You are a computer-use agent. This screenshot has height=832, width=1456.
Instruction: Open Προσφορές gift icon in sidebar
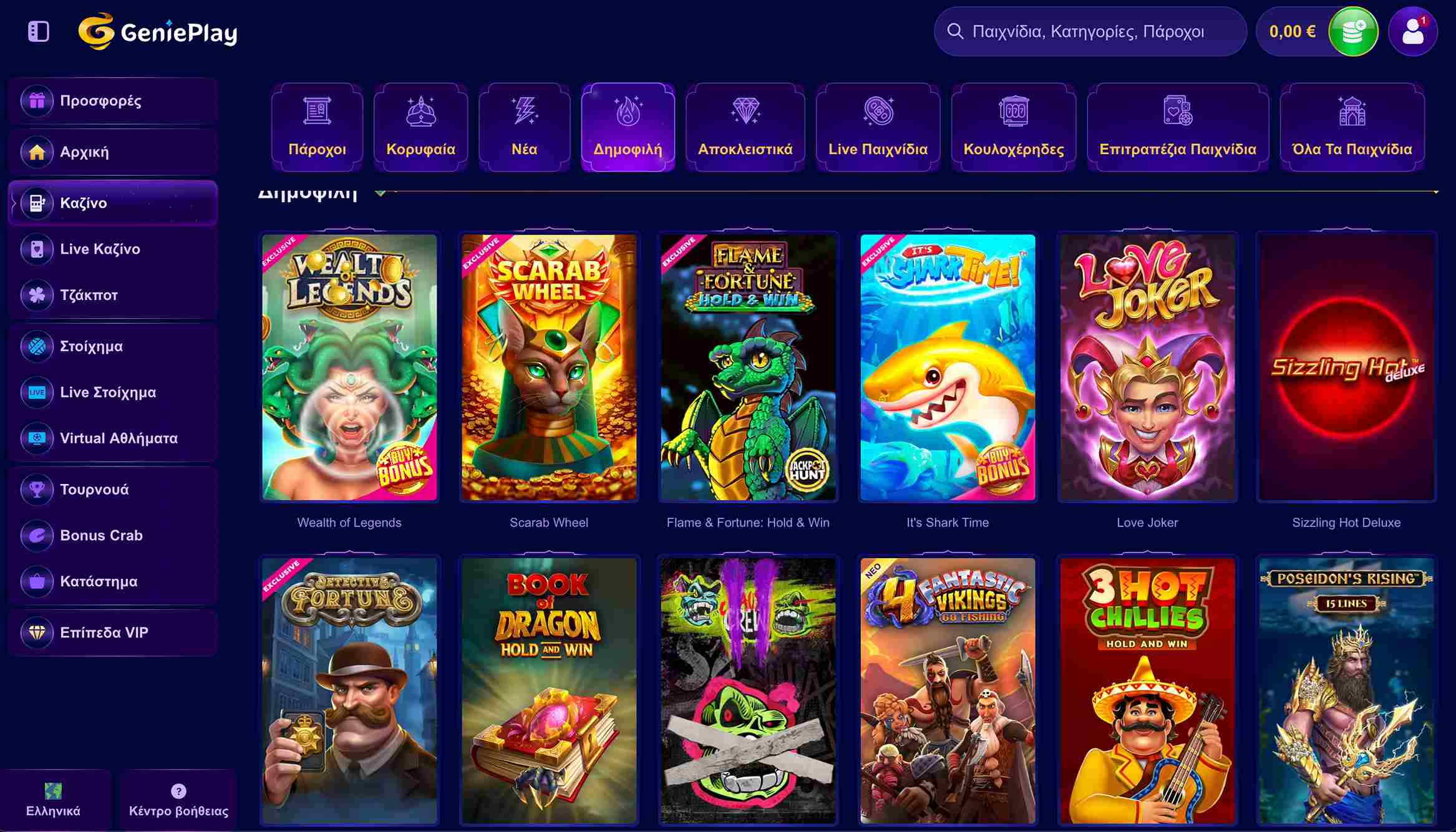click(37, 100)
